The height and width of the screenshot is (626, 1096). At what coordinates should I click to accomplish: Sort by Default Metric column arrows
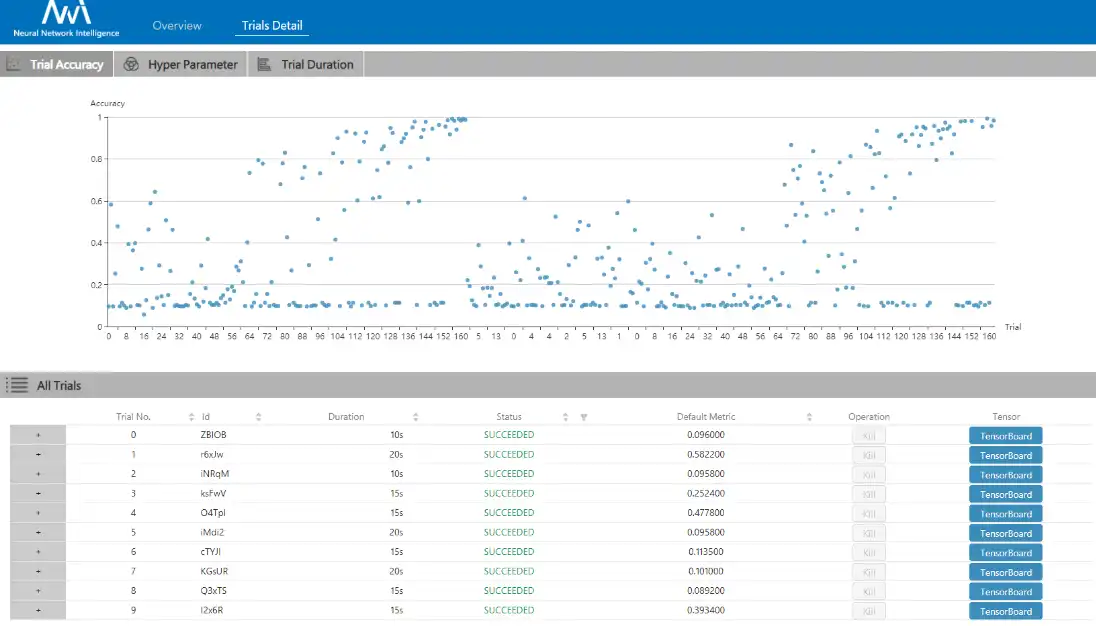click(x=809, y=417)
